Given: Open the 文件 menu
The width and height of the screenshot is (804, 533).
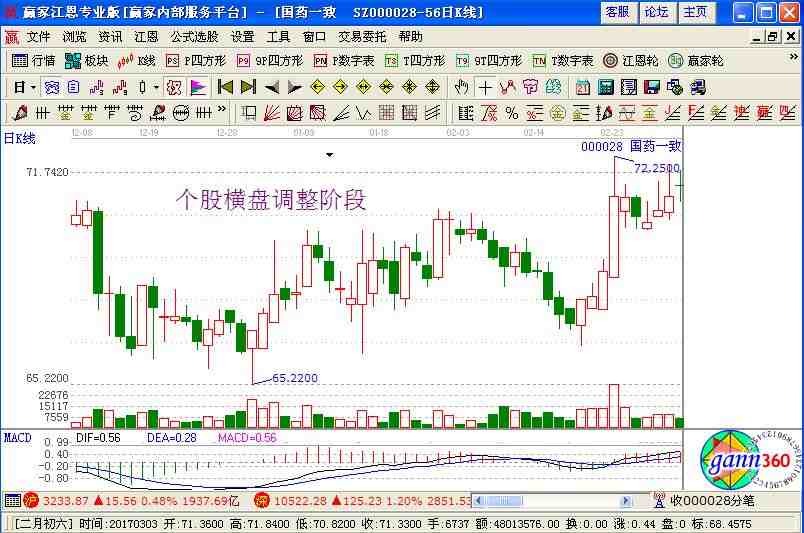Looking at the screenshot, I should (38, 37).
